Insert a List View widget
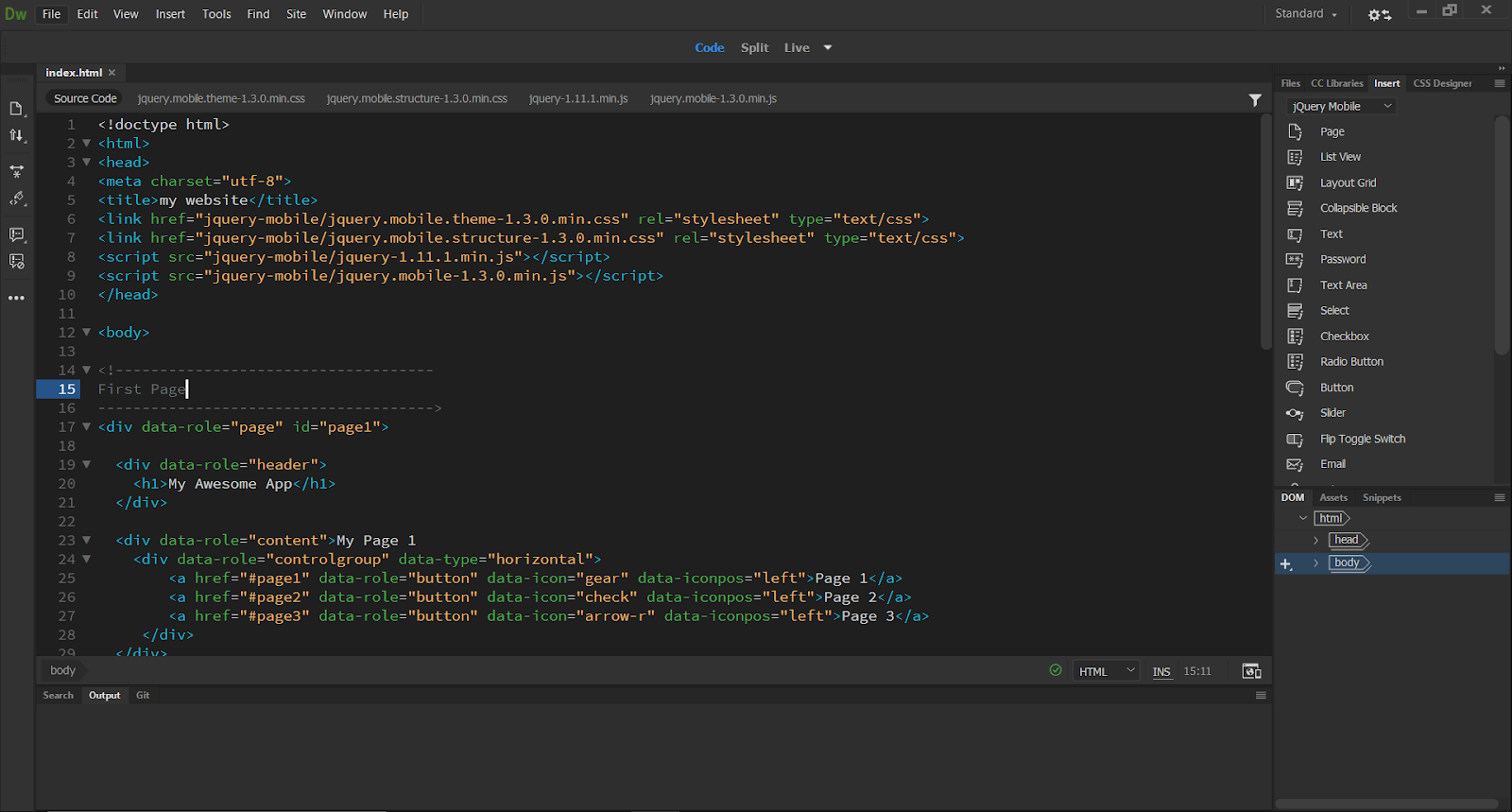This screenshot has height=812, width=1512. [1340, 157]
